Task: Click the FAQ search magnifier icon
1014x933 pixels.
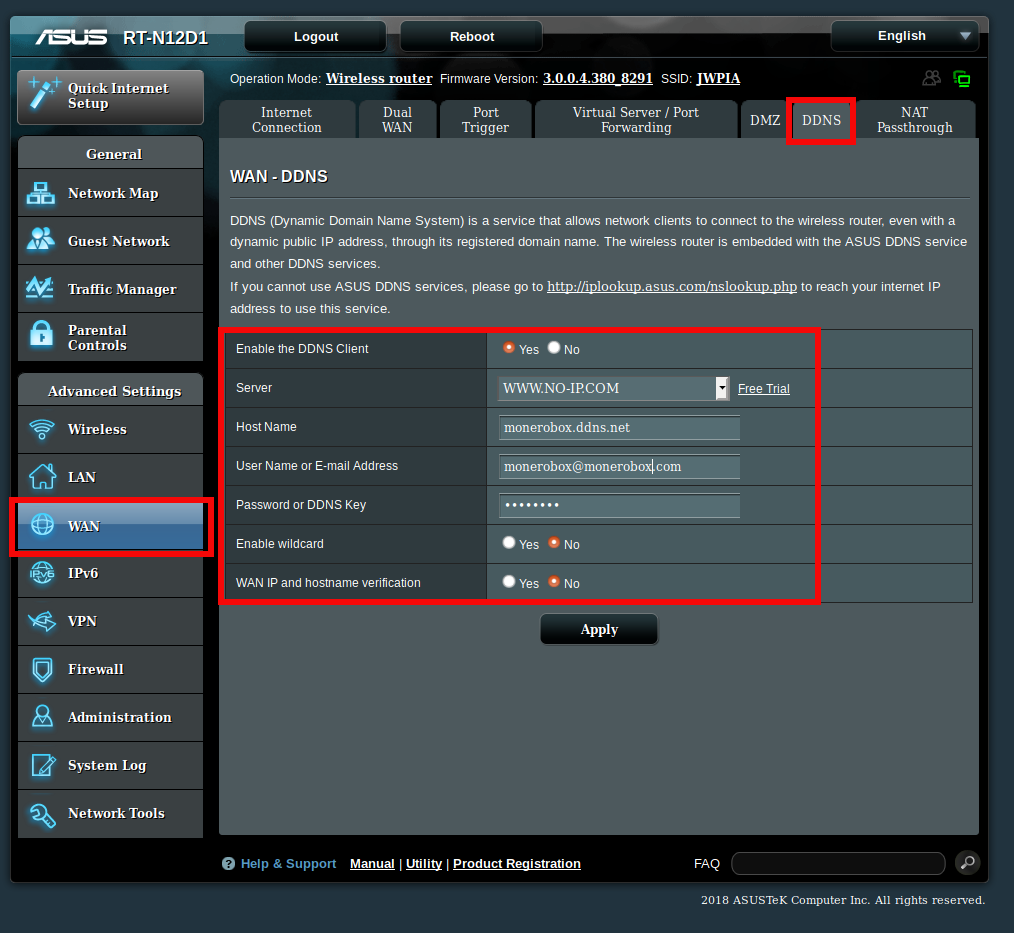Action: point(967,862)
